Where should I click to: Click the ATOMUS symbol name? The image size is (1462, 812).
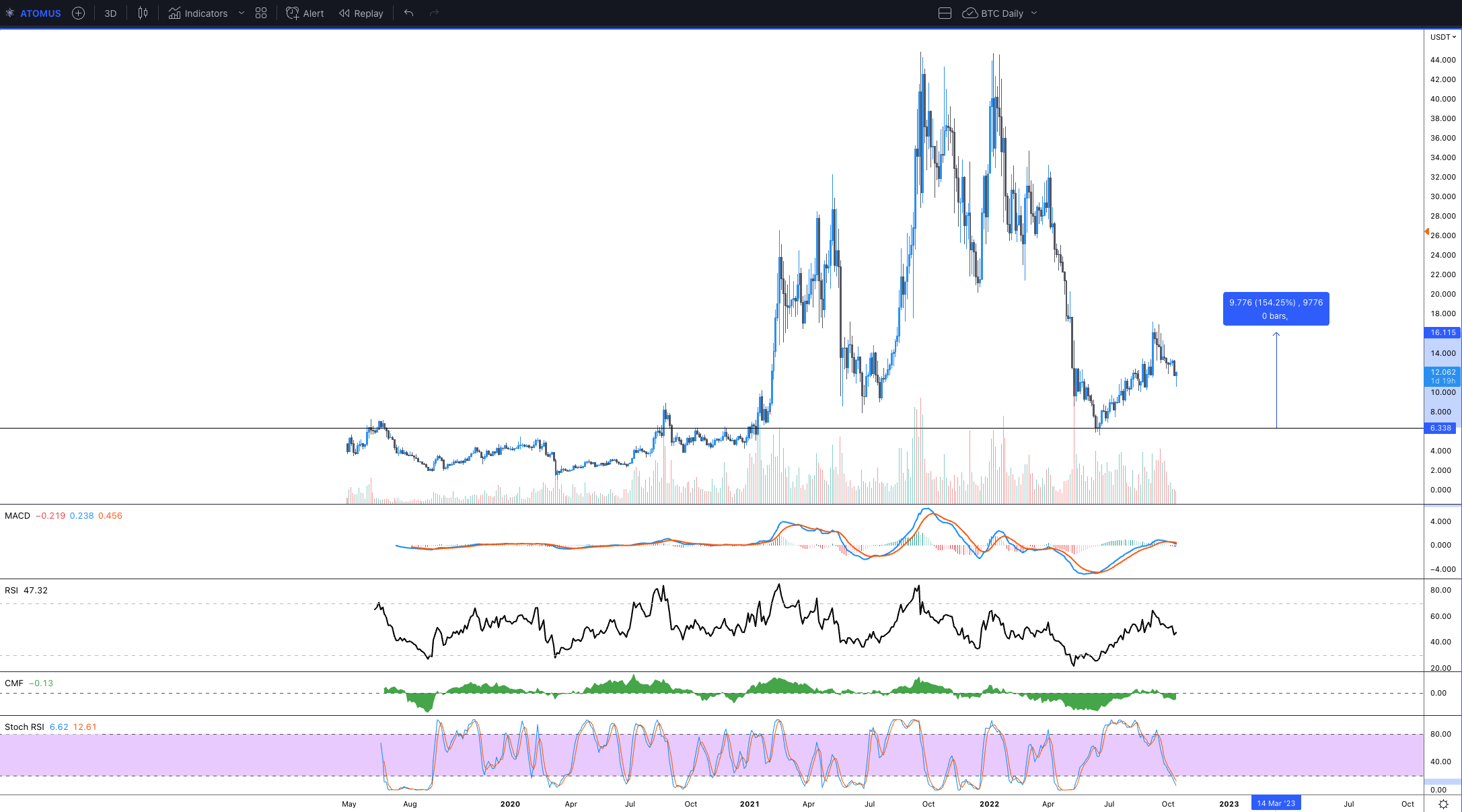tap(40, 13)
